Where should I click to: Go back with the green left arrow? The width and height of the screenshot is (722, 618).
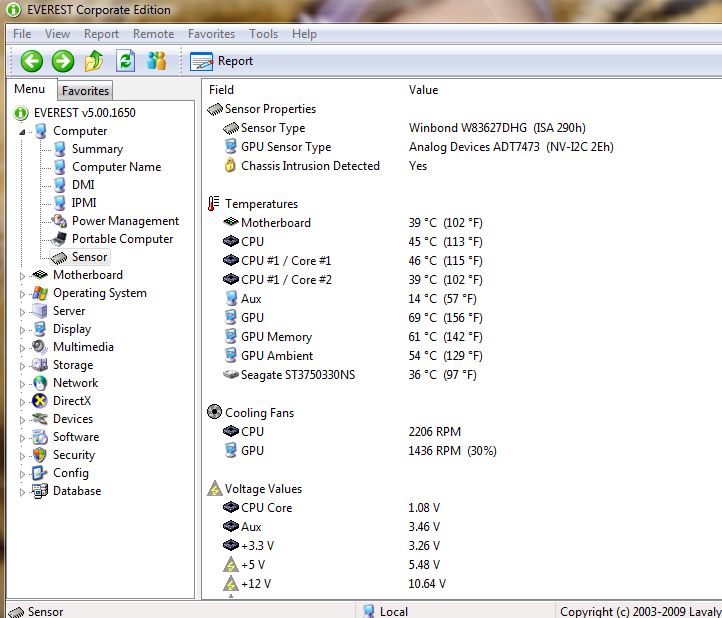click(x=32, y=61)
